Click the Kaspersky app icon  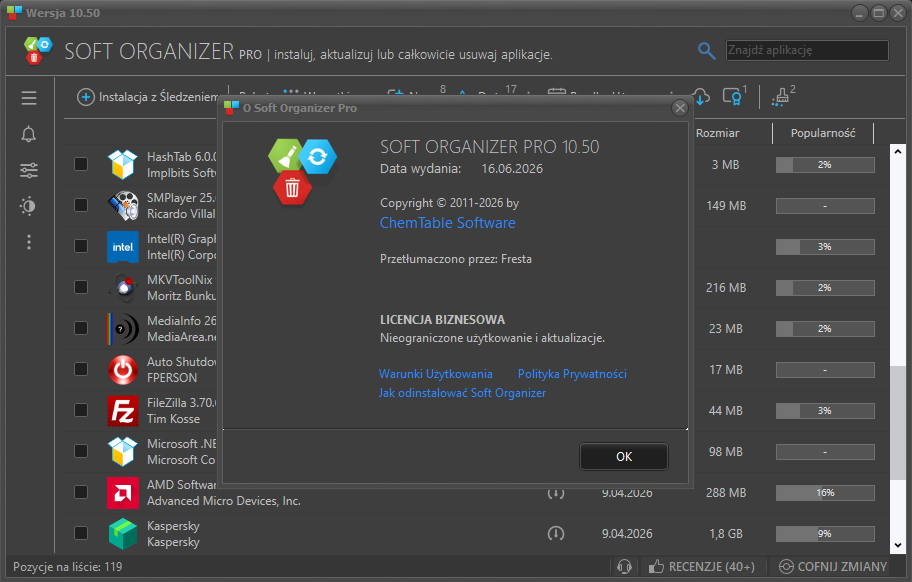(x=123, y=533)
